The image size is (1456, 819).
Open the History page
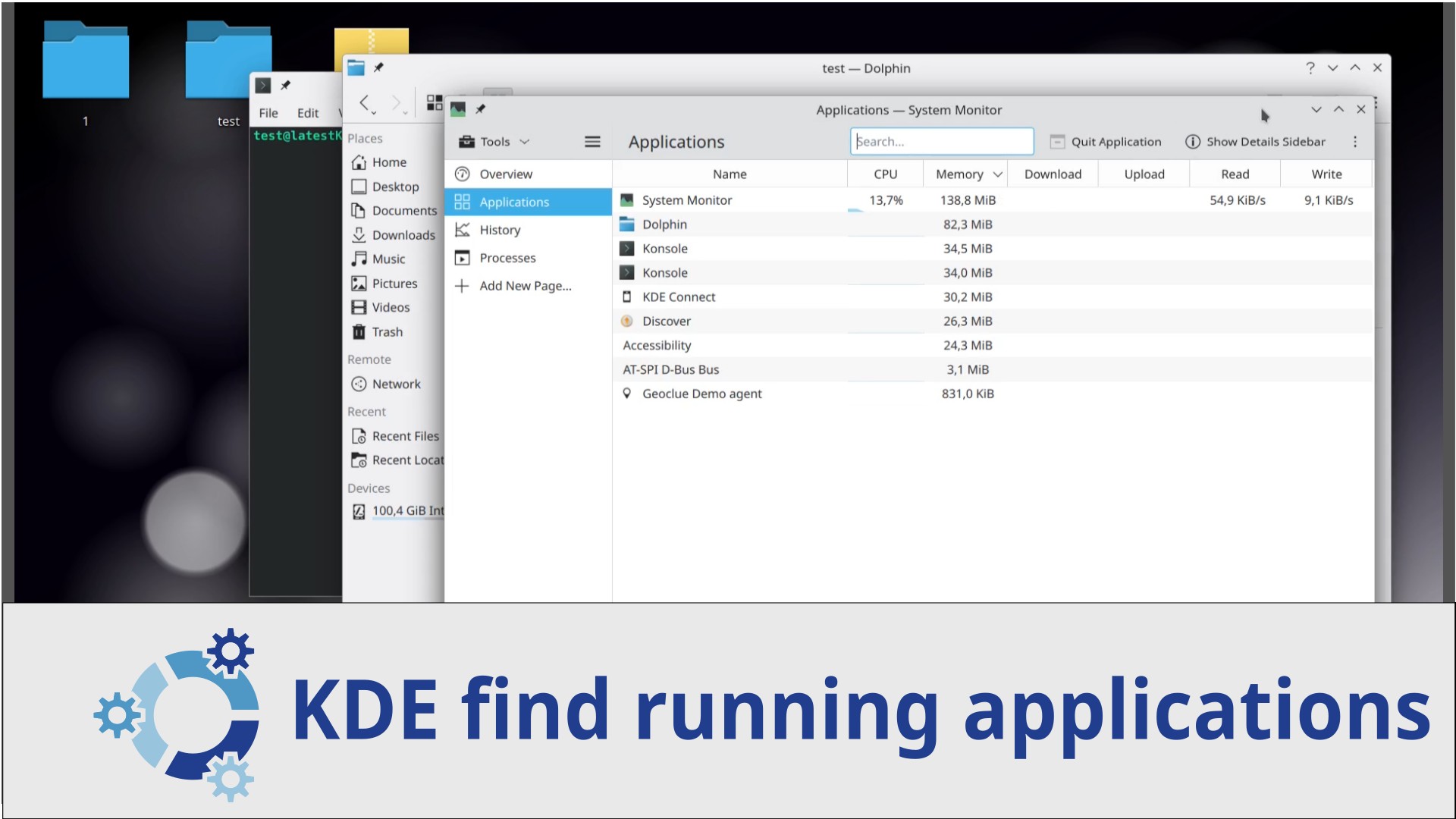[500, 230]
